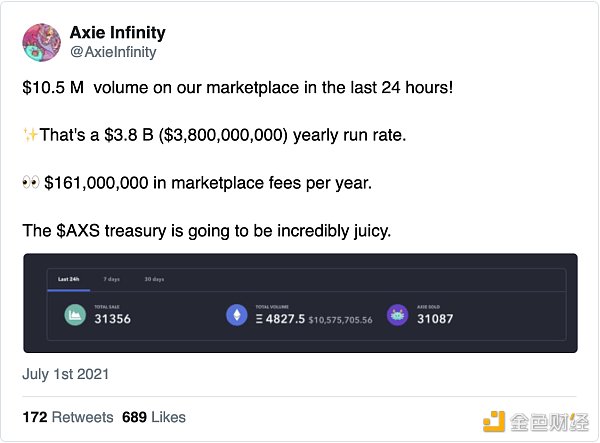Switch to the 7 days tab
This screenshot has height=443, width=600.
click(111, 280)
